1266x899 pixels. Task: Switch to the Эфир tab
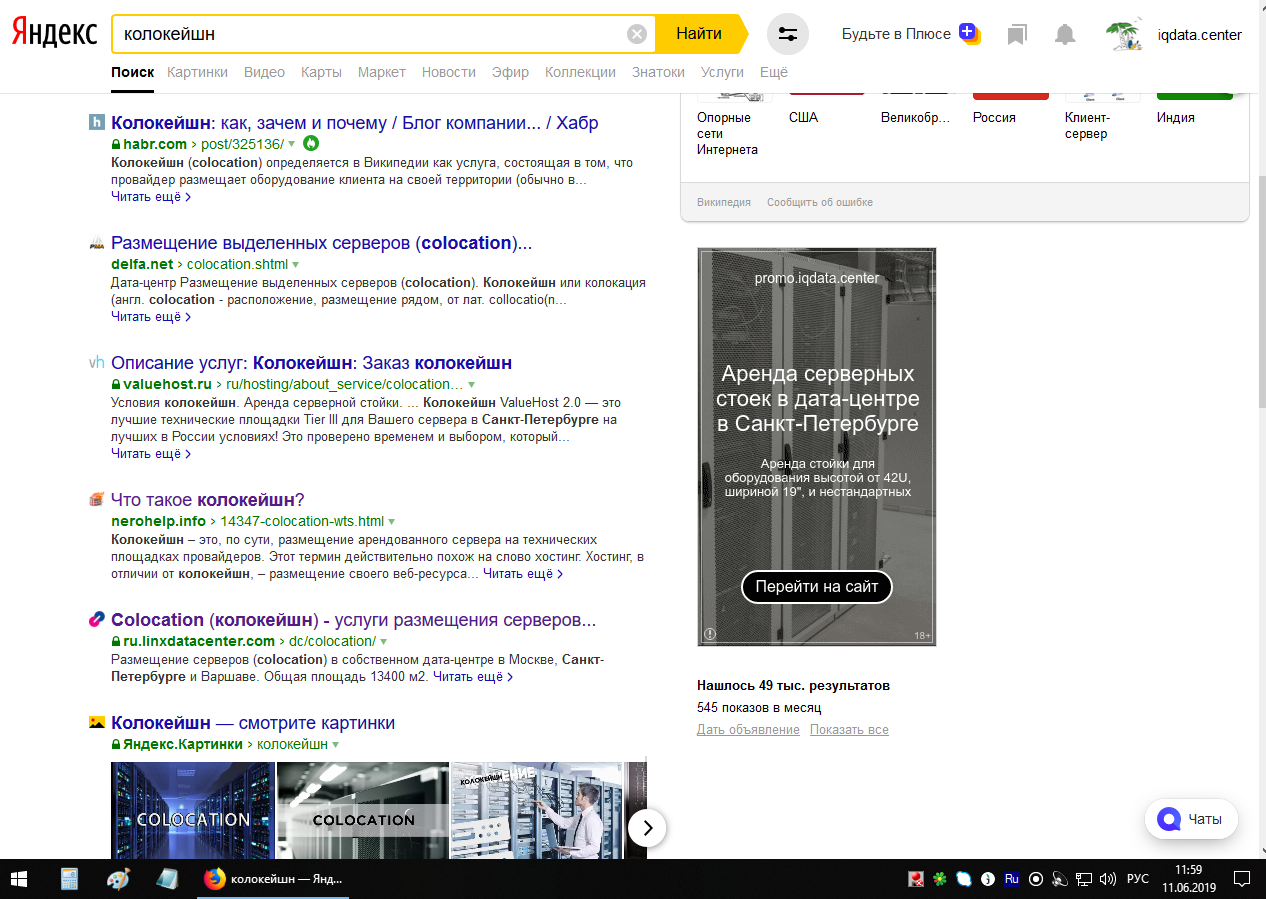pos(511,72)
